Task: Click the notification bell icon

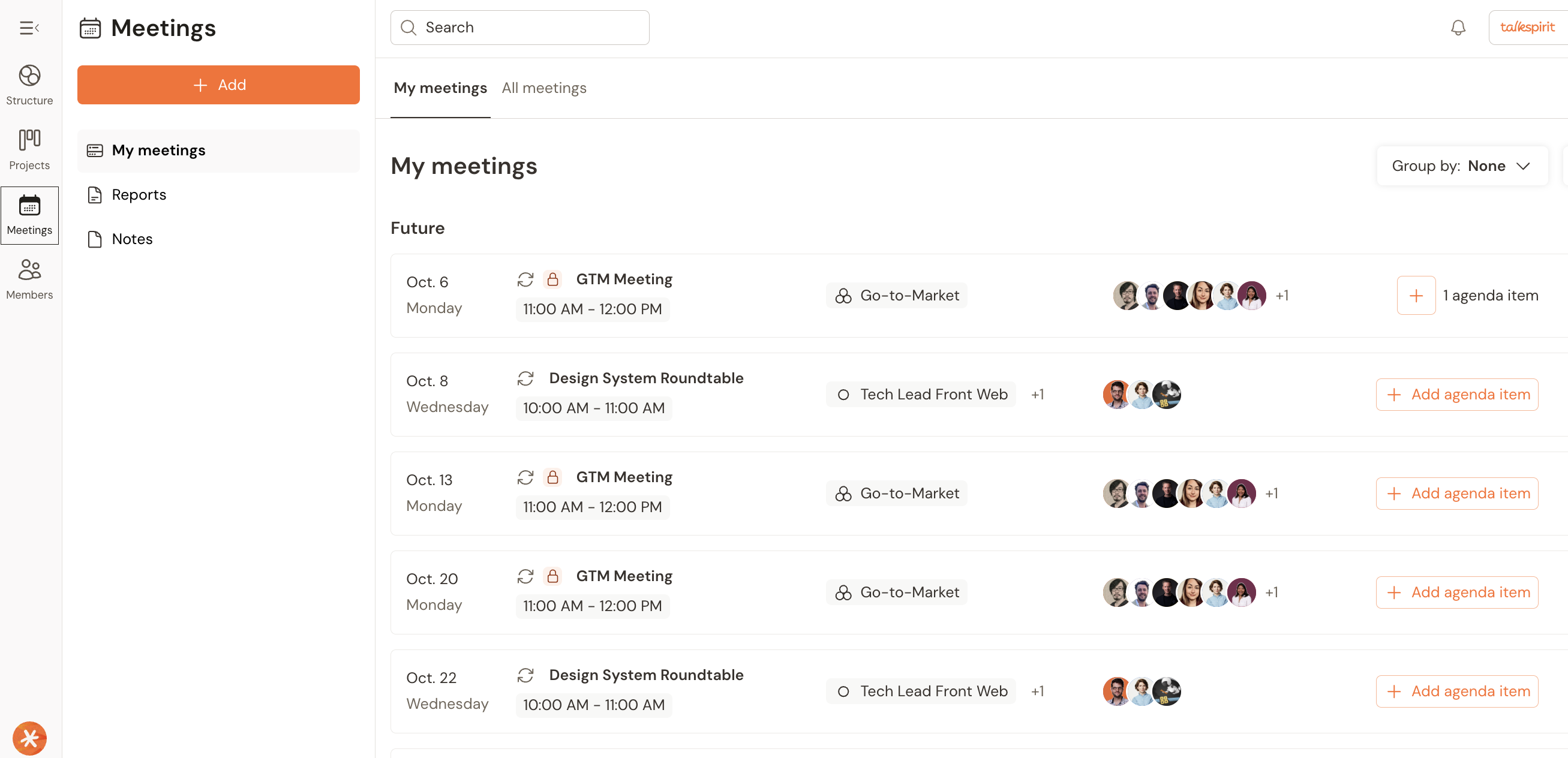Action: [x=1457, y=28]
